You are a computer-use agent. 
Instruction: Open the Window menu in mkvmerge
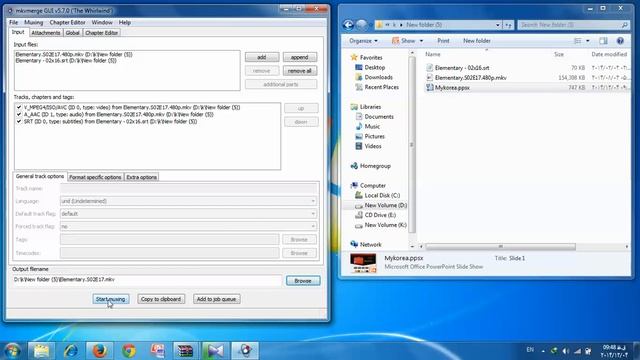102,22
